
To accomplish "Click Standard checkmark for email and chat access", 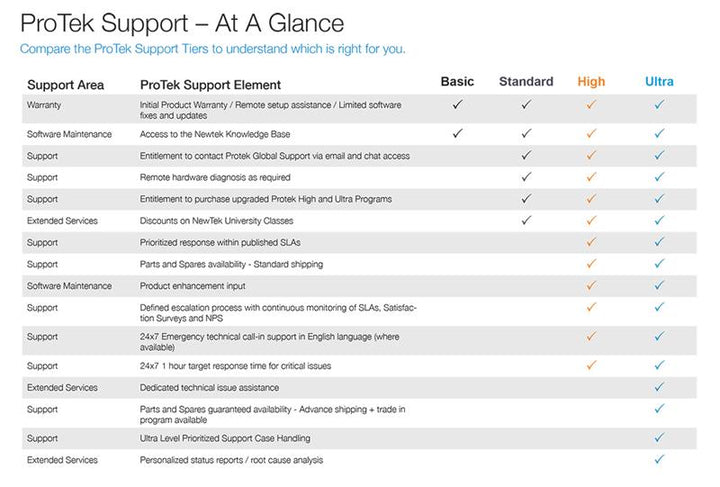I will click(526, 155).
